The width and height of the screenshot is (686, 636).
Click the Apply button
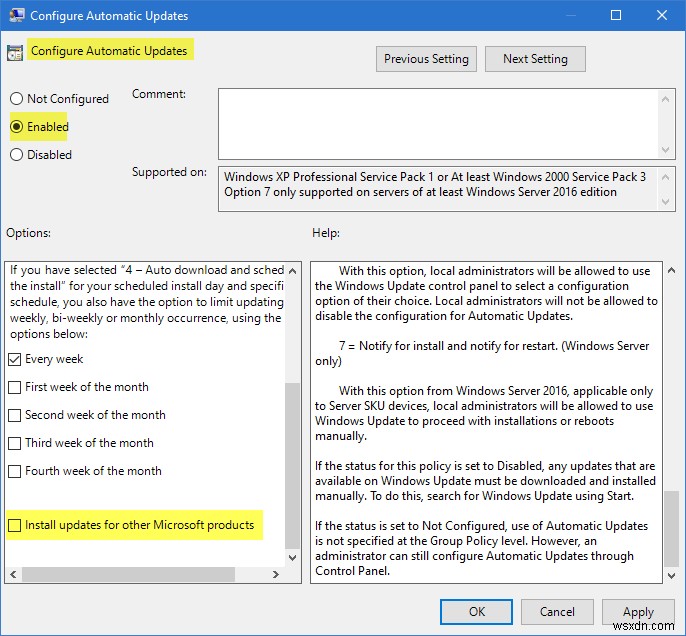[638, 612]
